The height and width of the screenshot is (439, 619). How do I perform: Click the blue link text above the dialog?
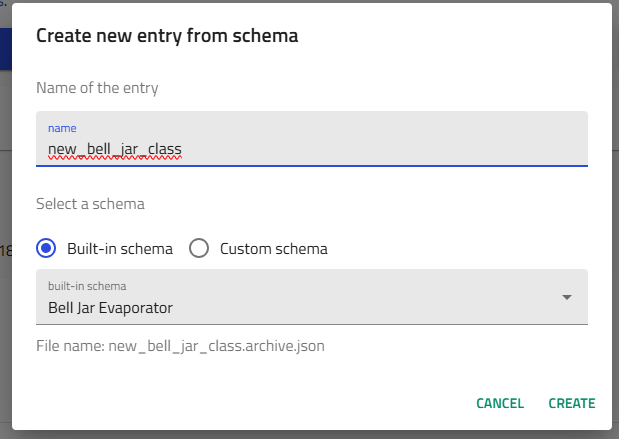coord(3,3)
